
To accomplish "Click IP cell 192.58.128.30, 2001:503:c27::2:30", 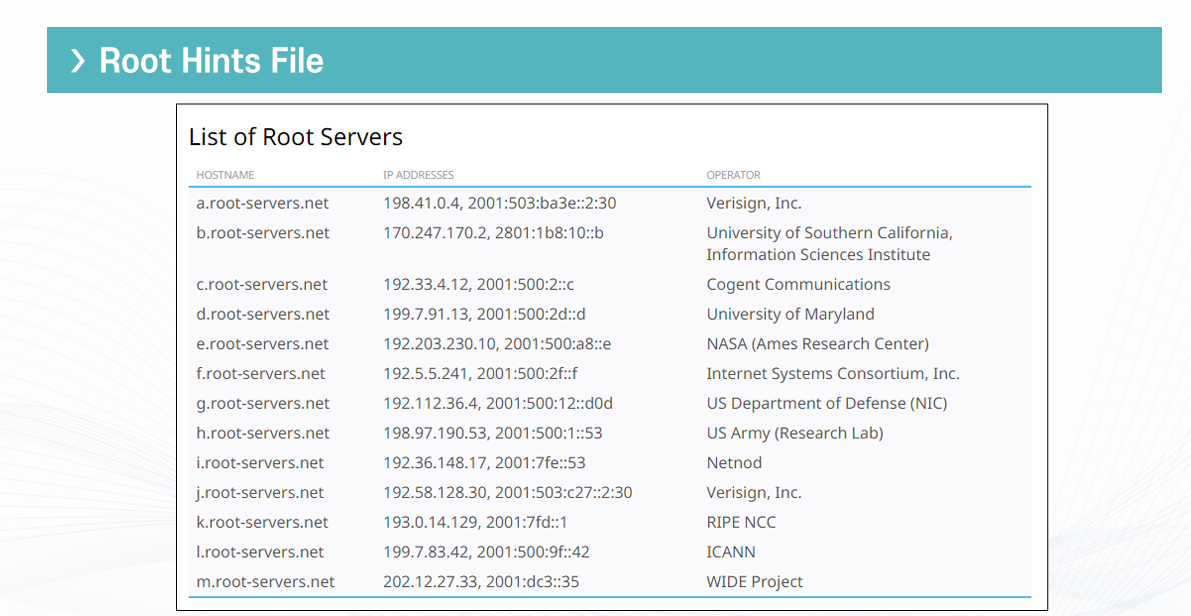I will click(507, 492).
